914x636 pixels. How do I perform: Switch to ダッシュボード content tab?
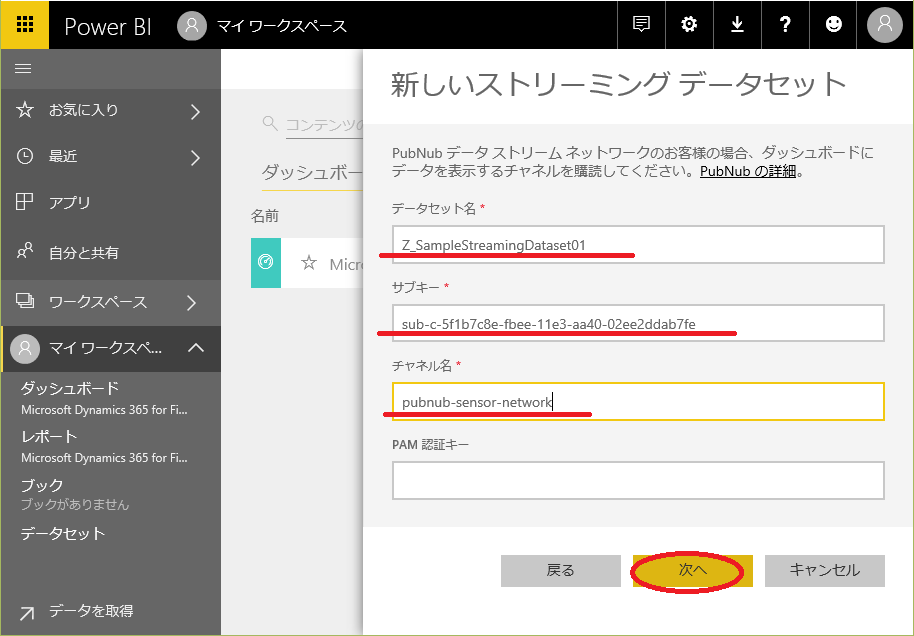point(312,173)
